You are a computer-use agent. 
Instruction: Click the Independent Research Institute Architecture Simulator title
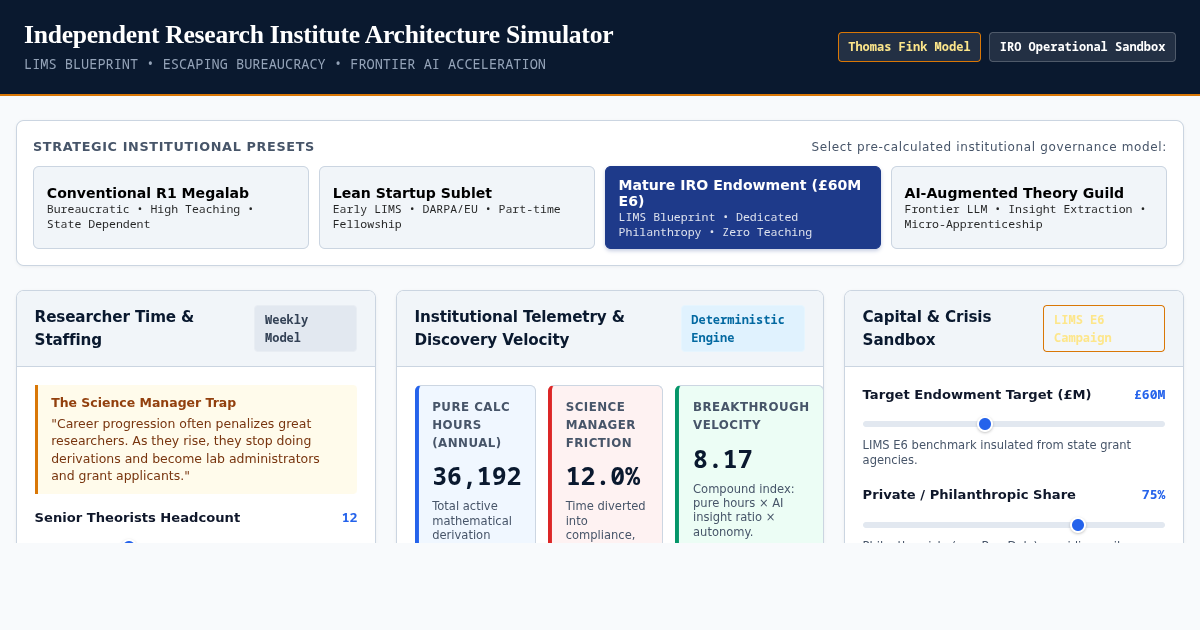[318, 34]
